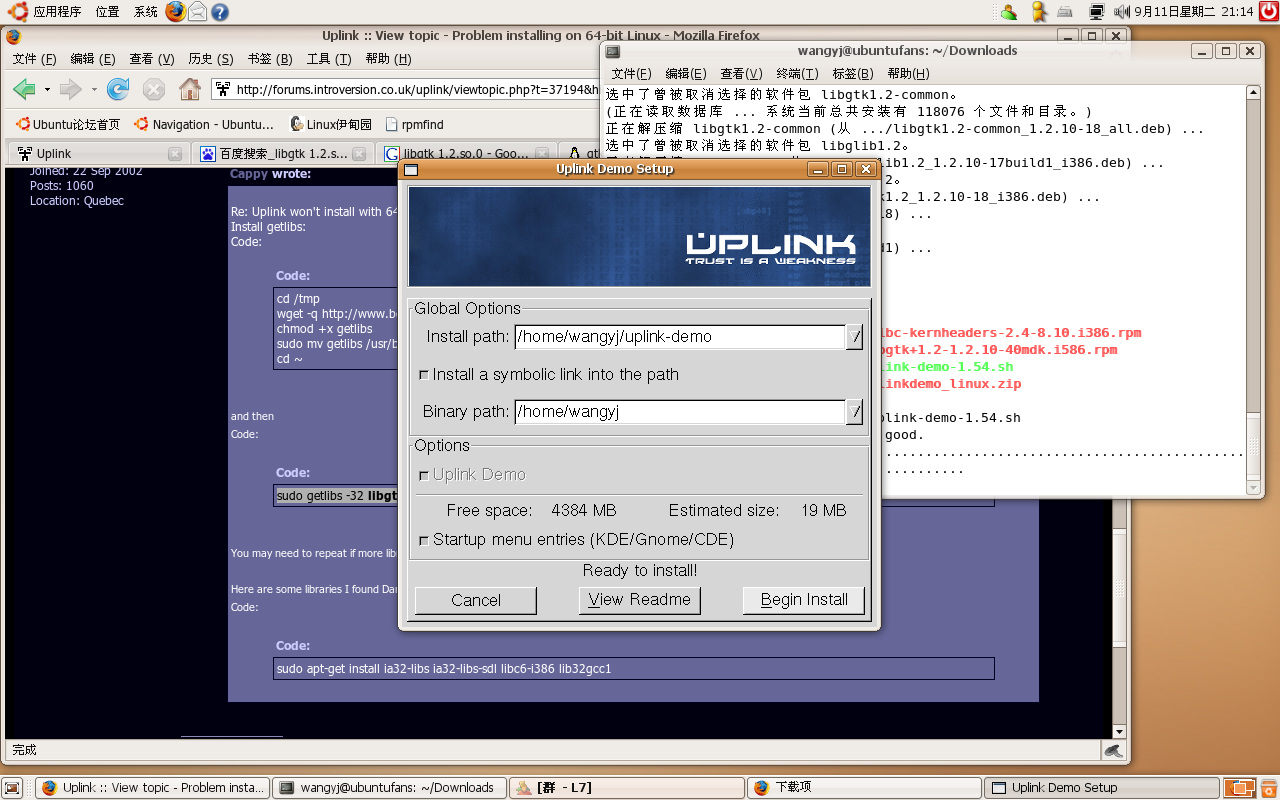Open the rpmfind bookmark
The height and width of the screenshot is (800, 1280).
tap(414, 125)
